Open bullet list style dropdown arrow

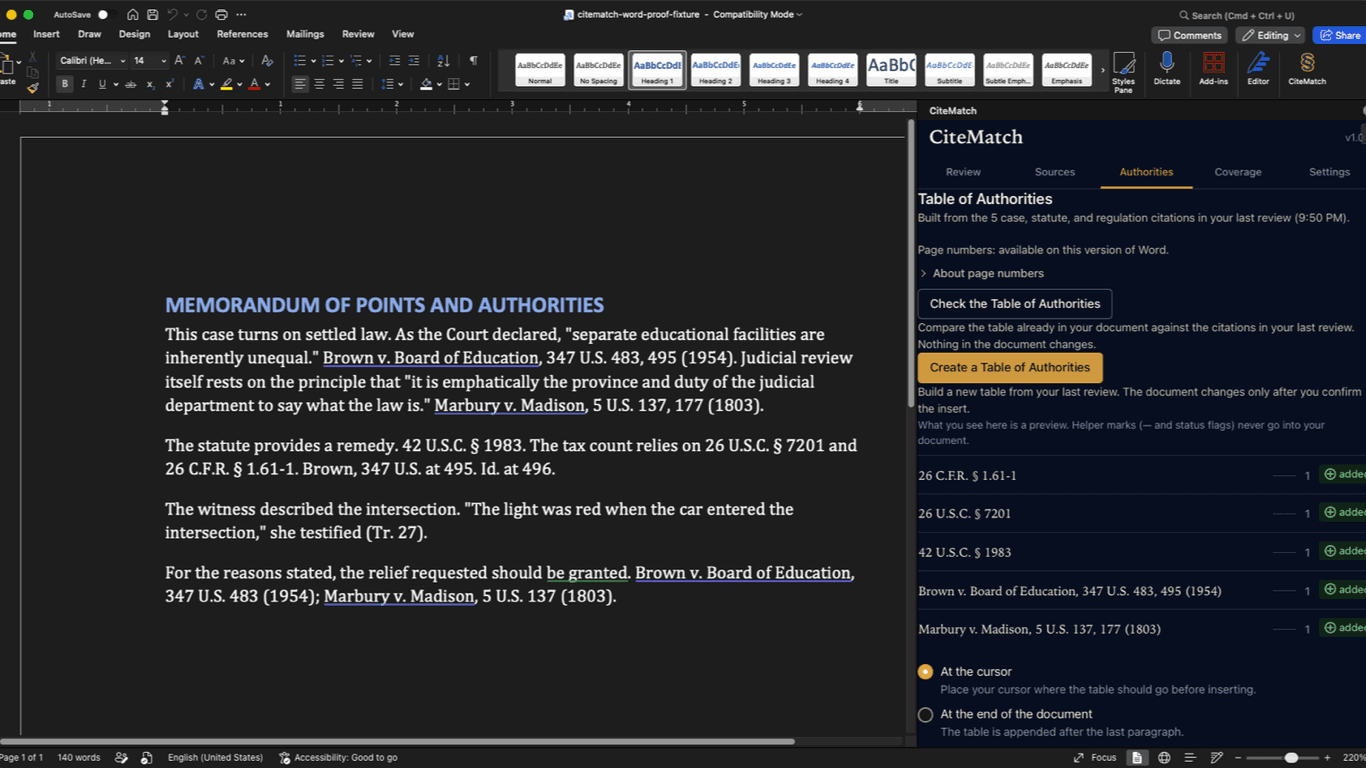313,61
